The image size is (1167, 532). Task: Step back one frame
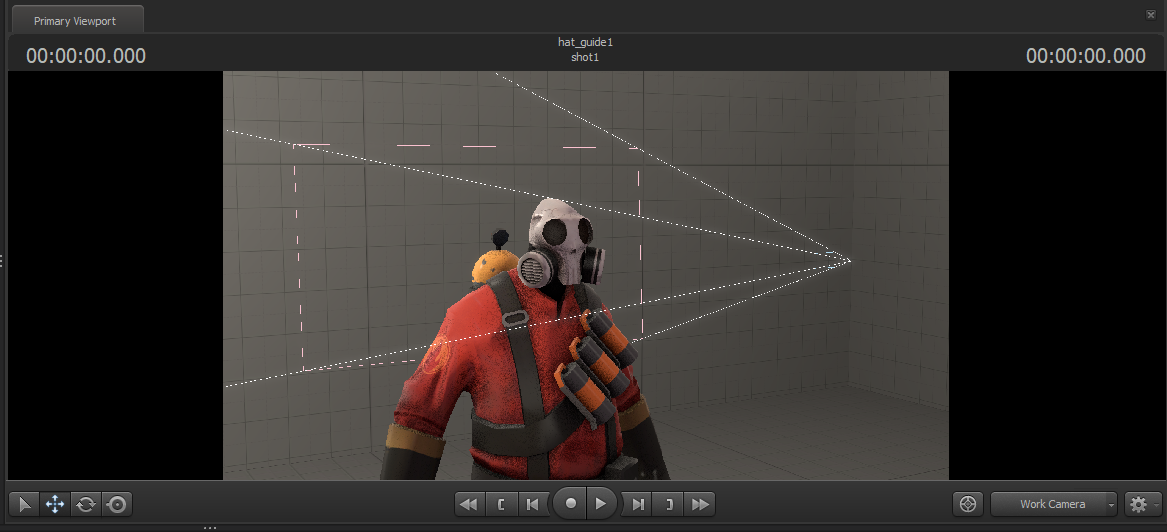pyautogui.click(x=532, y=504)
